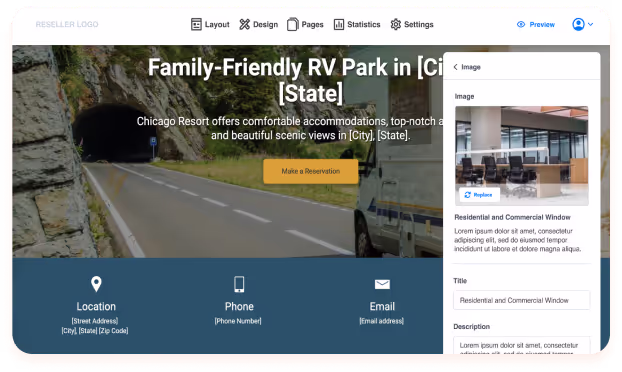Screen dimensions: 622x372
Task: Click the Make a Reservation button
Action: click(311, 171)
